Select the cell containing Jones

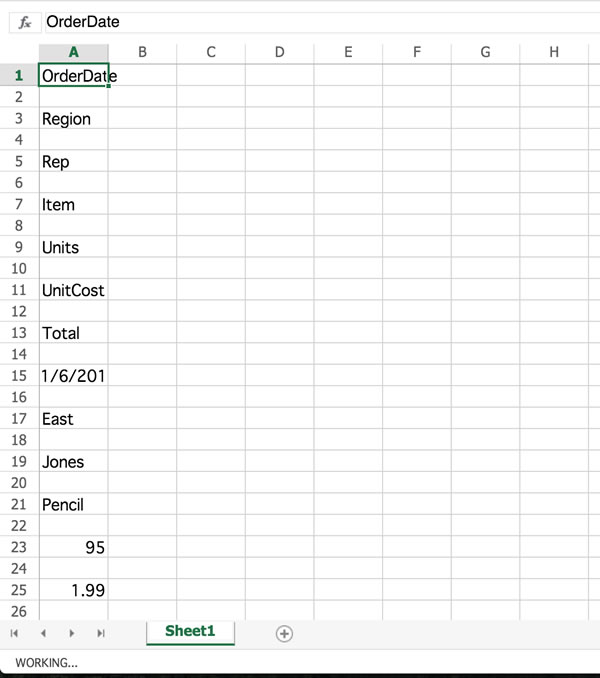click(x=73, y=461)
